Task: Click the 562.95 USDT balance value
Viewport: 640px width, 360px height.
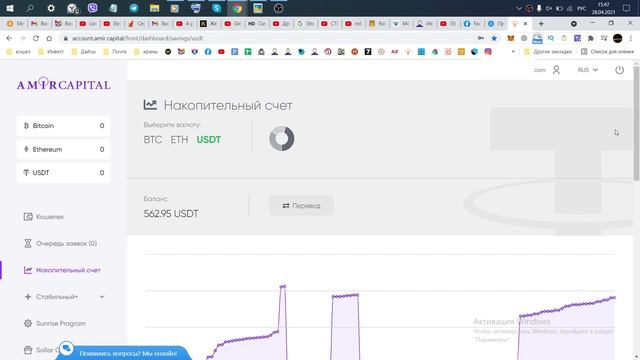Action: tap(171, 213)
